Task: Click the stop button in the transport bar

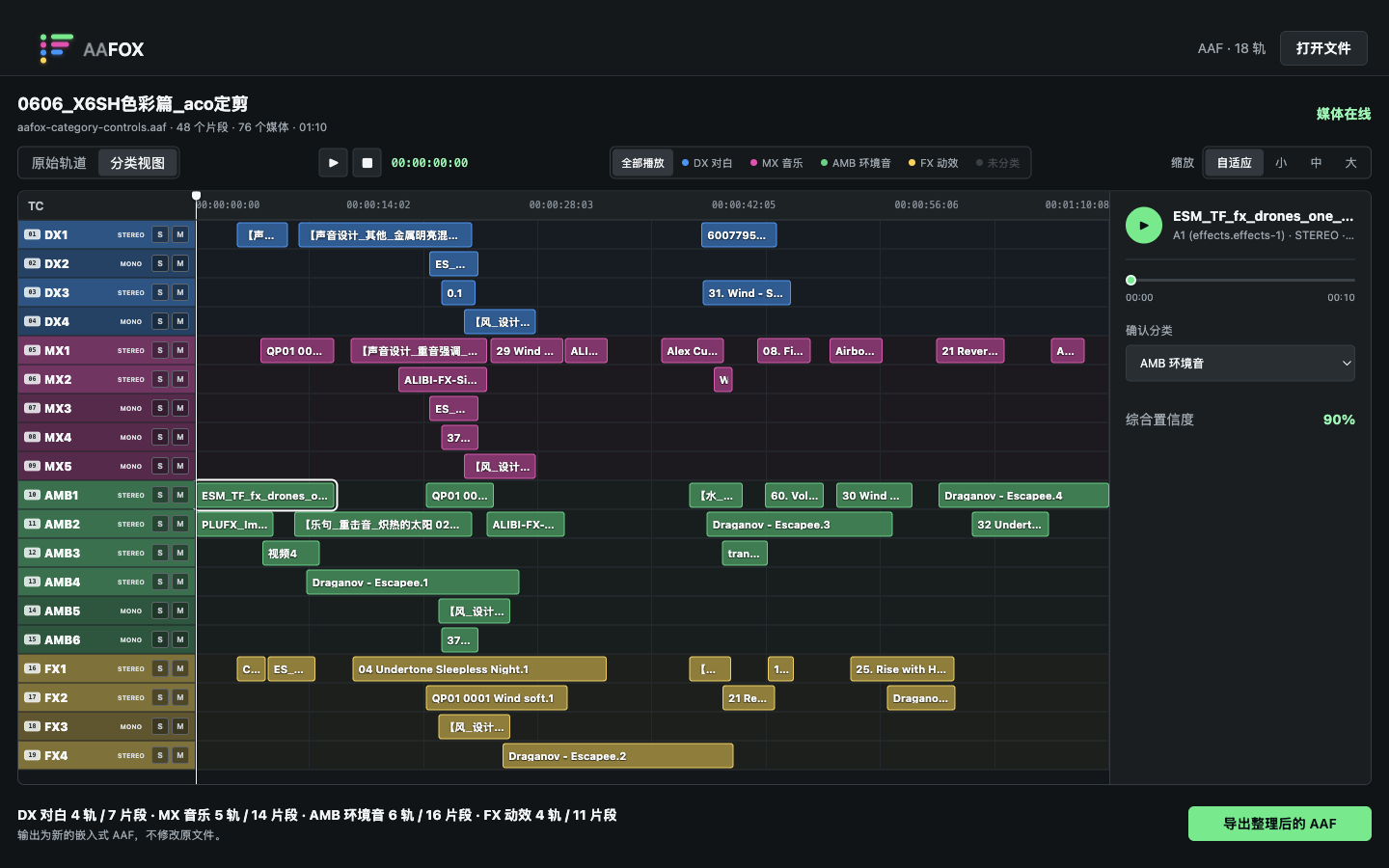Action: pos(367,163)
